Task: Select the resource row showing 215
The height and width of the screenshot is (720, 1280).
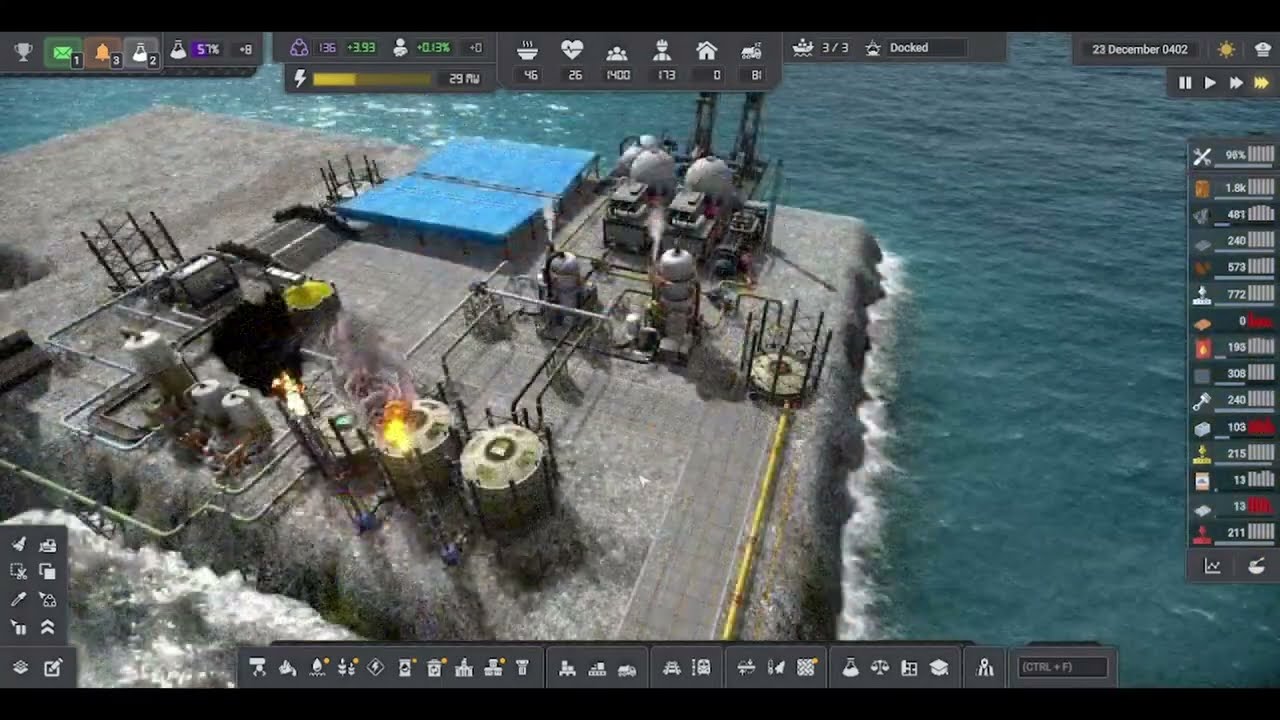Action: (1232, 454)
